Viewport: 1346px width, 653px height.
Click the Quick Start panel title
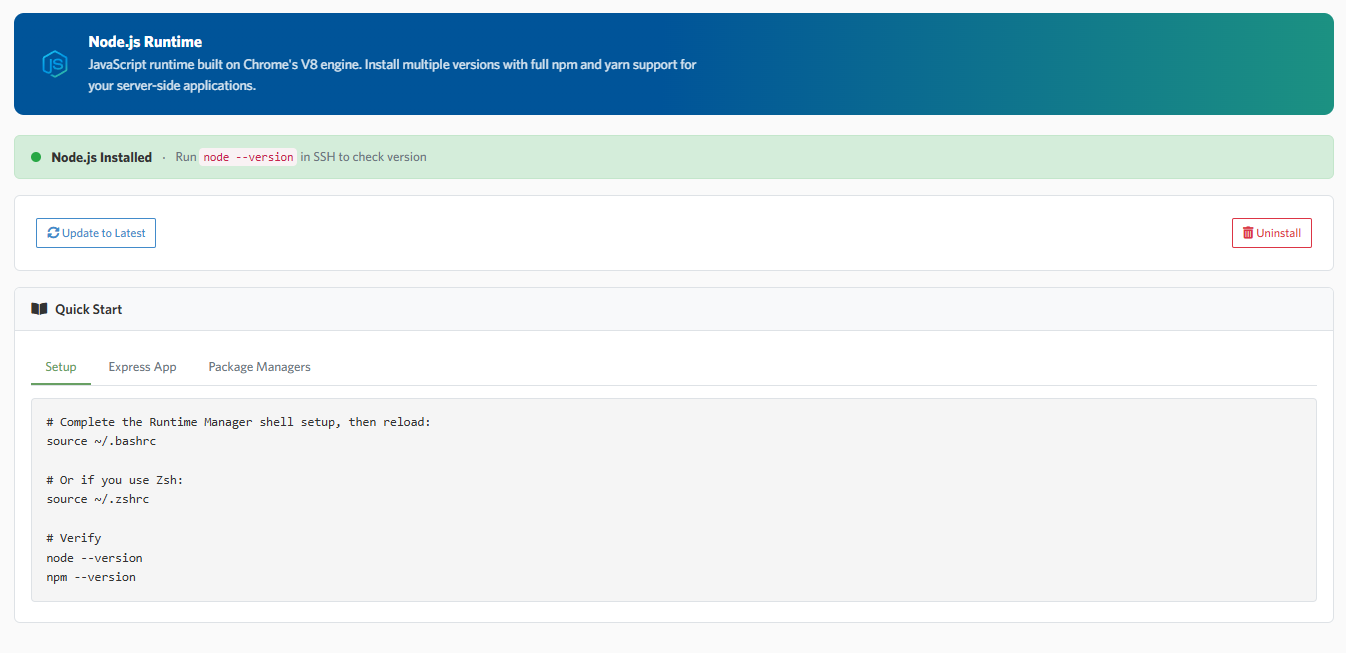click(89, 309)
